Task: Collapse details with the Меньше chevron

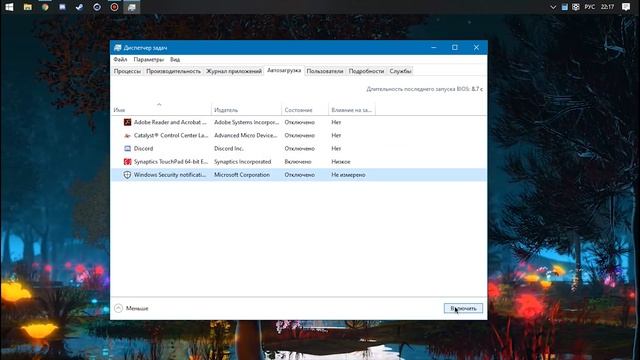Action: [x=118, y=308]
